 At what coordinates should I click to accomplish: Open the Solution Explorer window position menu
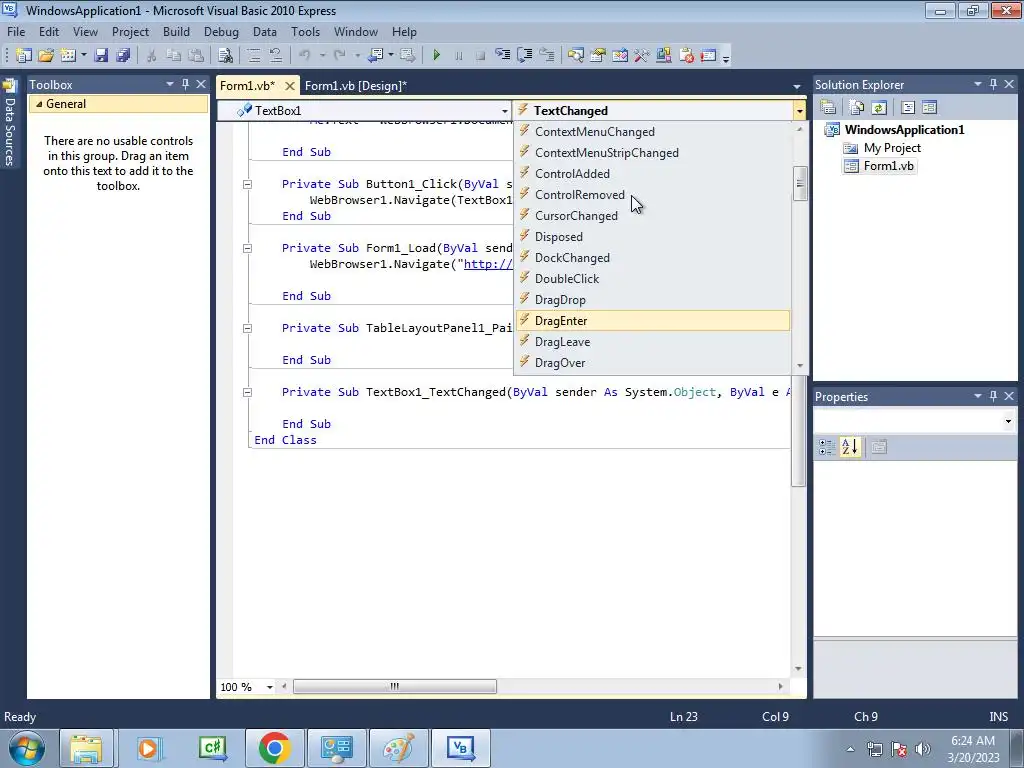[978, 84]
